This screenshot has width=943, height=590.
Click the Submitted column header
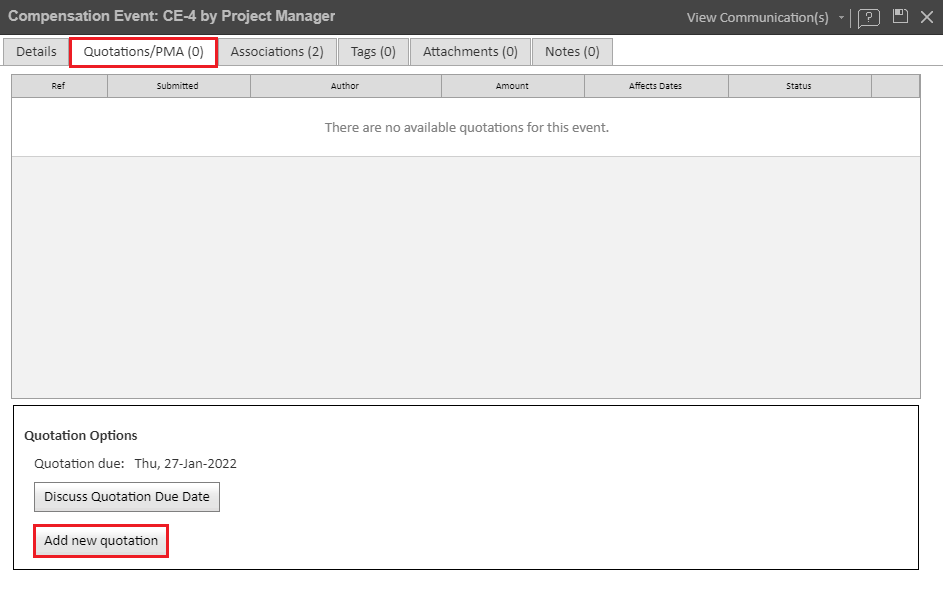click(178, 86)
